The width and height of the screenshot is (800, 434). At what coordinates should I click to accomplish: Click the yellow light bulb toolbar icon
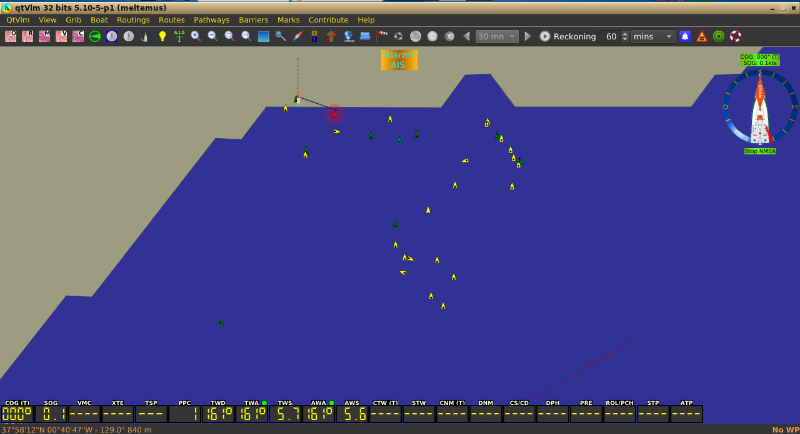(x=162, y=36)
